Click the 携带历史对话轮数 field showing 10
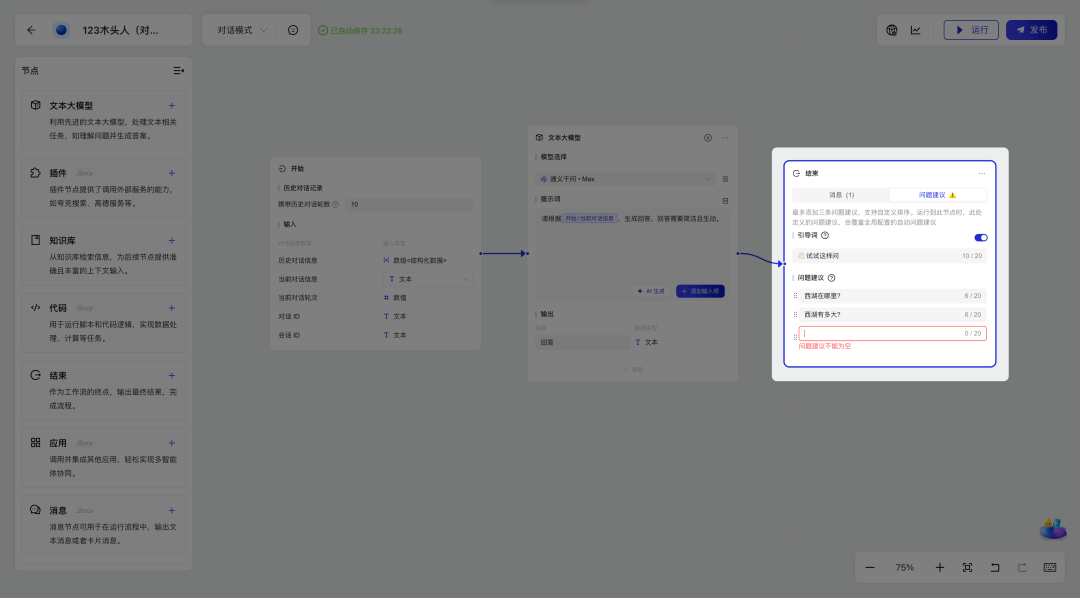This screenshot has width=1080, height=598. (x=409, y=205)
